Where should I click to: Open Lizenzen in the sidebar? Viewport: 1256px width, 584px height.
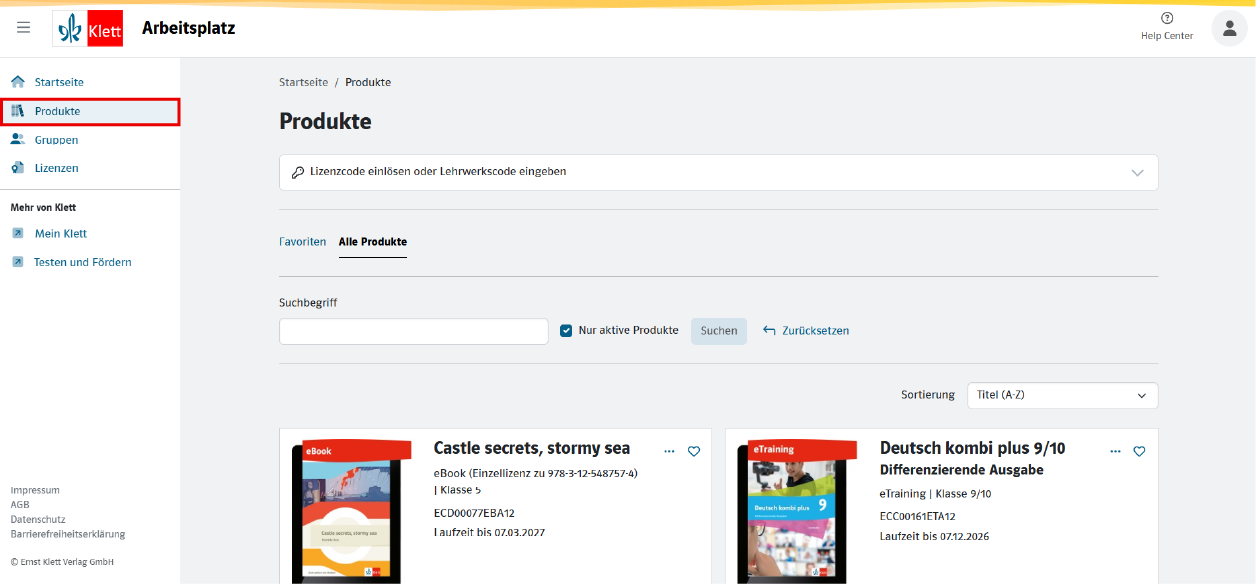coord(56,168)
